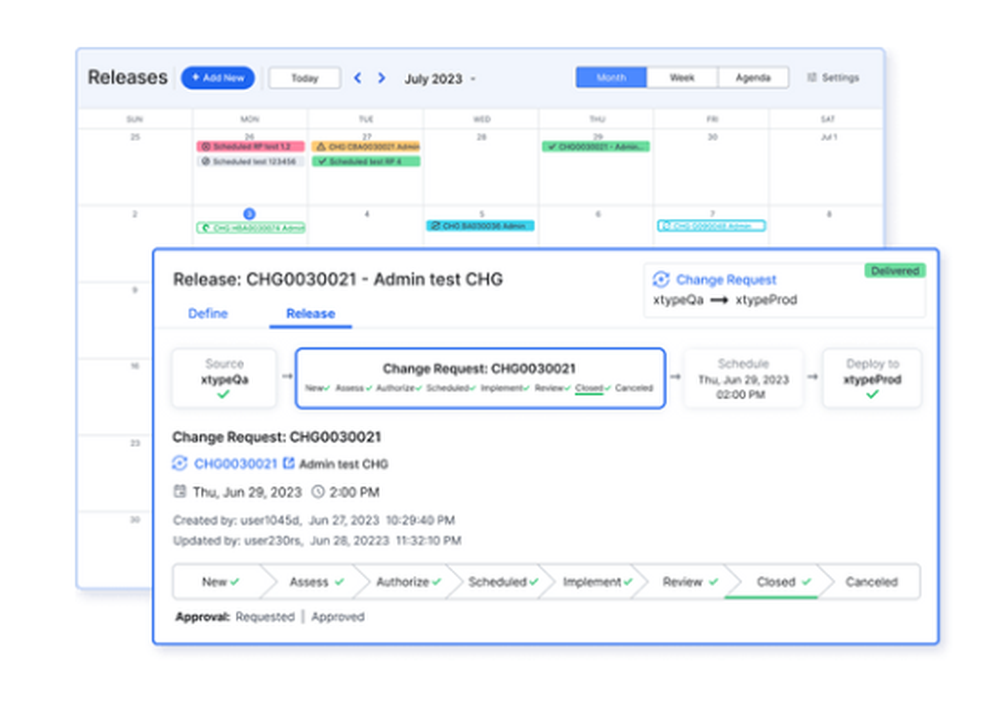Screen dimensions: 1000x706
Task: Click the Approval Approved status text
Action: coord(337,617)
